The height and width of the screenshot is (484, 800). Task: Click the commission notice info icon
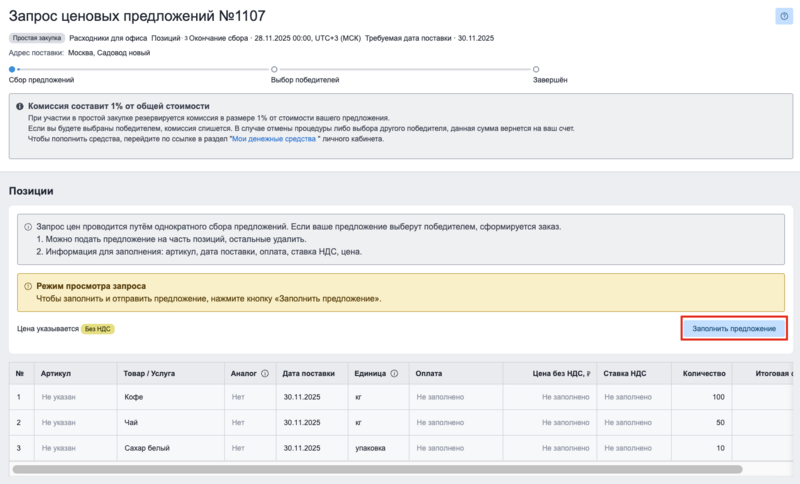click(20, 106)
